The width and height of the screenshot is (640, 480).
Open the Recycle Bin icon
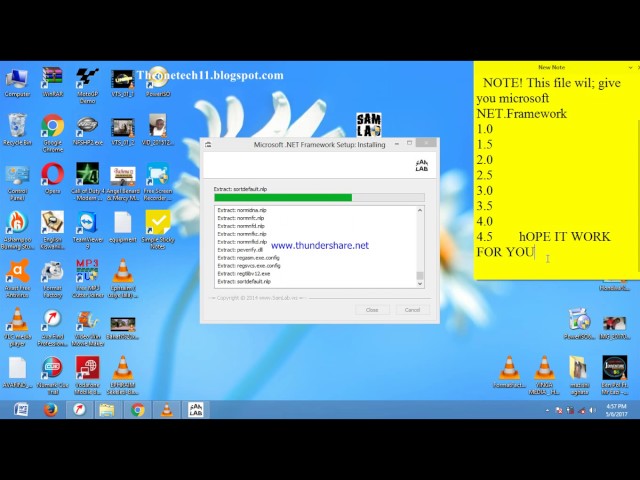[17, 130]
